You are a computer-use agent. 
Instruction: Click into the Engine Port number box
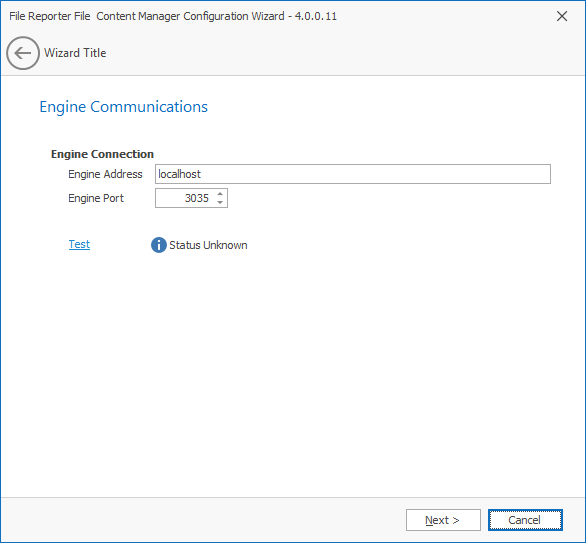(x=185, y=198)
